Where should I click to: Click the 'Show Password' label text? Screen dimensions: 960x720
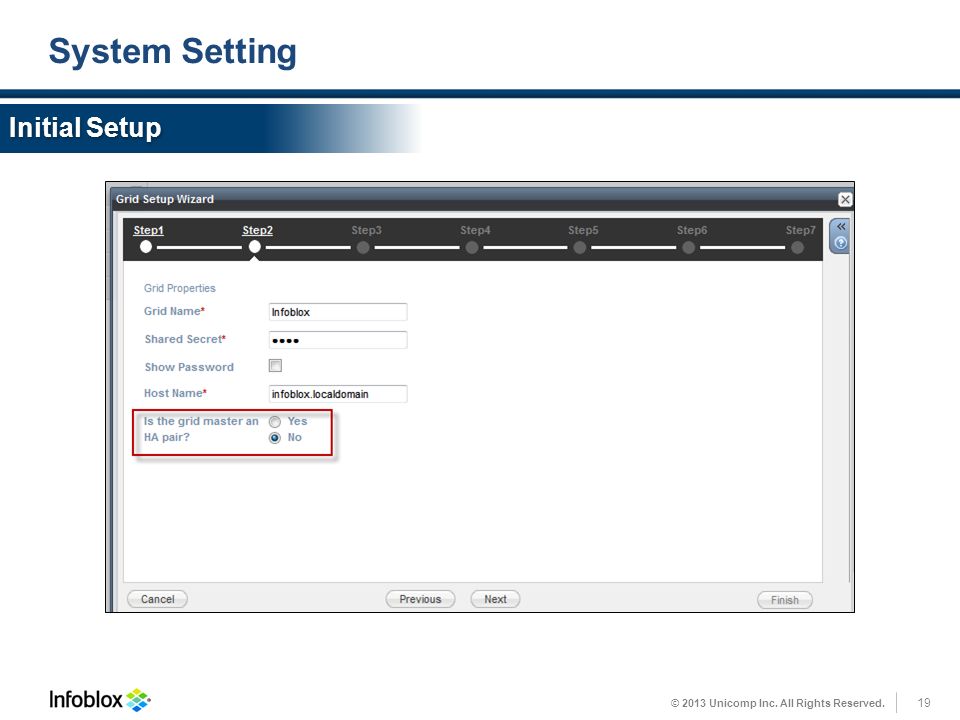coord(189,367)
